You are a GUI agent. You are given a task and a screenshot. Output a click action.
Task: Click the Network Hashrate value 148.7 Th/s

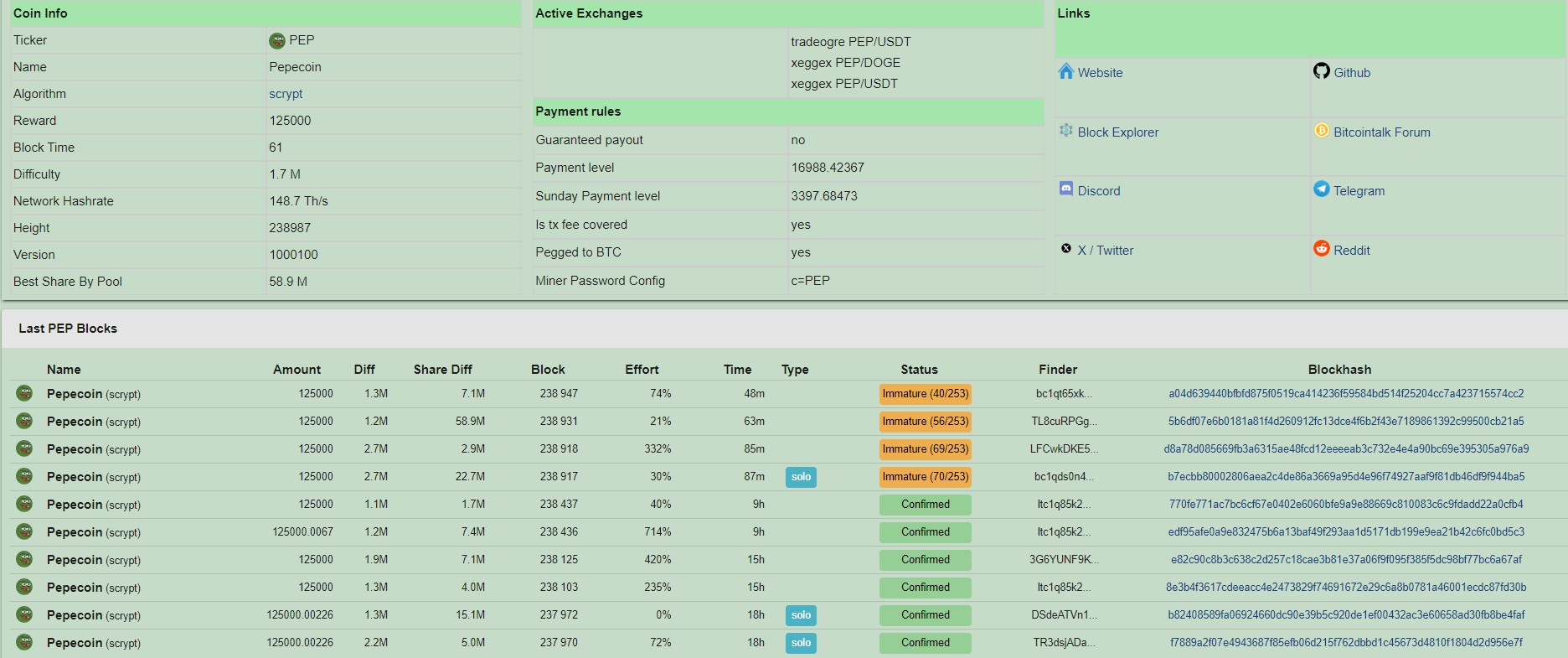(298, 201)
